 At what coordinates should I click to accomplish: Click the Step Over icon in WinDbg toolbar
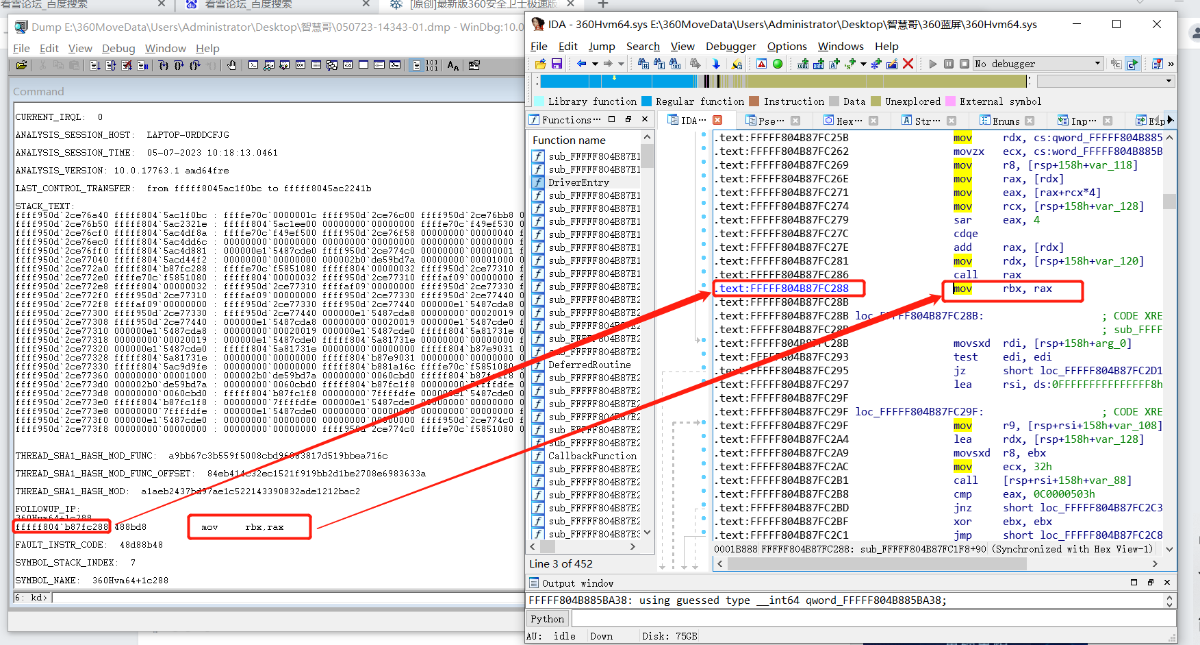(179, 65)
